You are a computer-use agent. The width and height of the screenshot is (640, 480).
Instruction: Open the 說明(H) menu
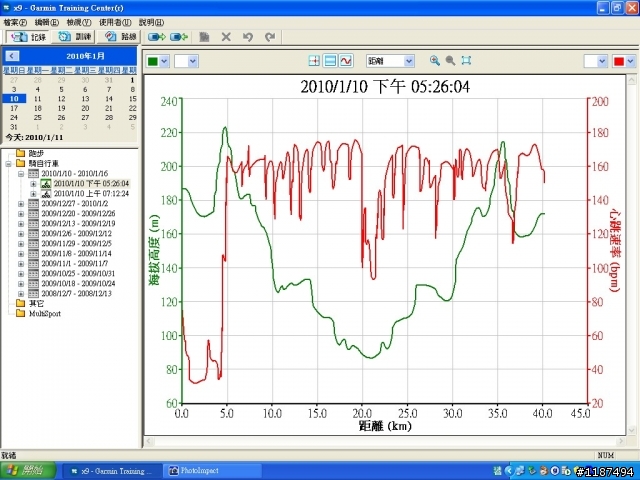[151, 22]
